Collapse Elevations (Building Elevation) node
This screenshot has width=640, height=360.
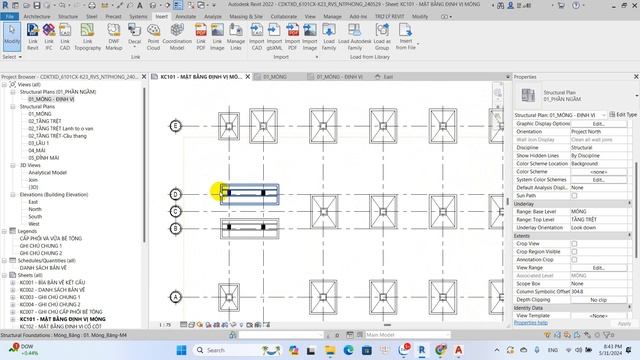(13, 195)
